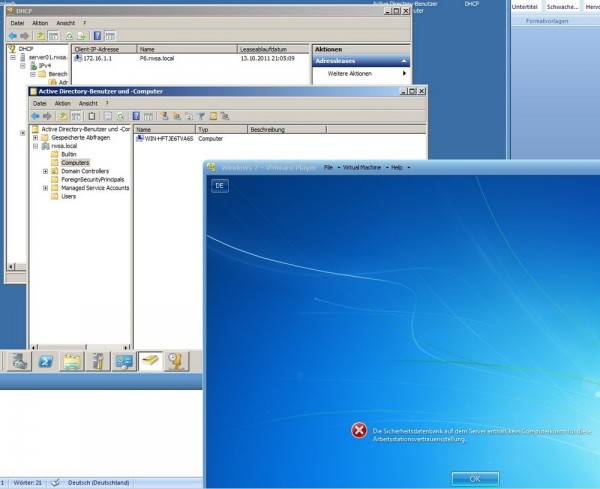Expand Managed Service Accounts node
Image resolution: width=600 pixels, height=489 pixels.
46,188
